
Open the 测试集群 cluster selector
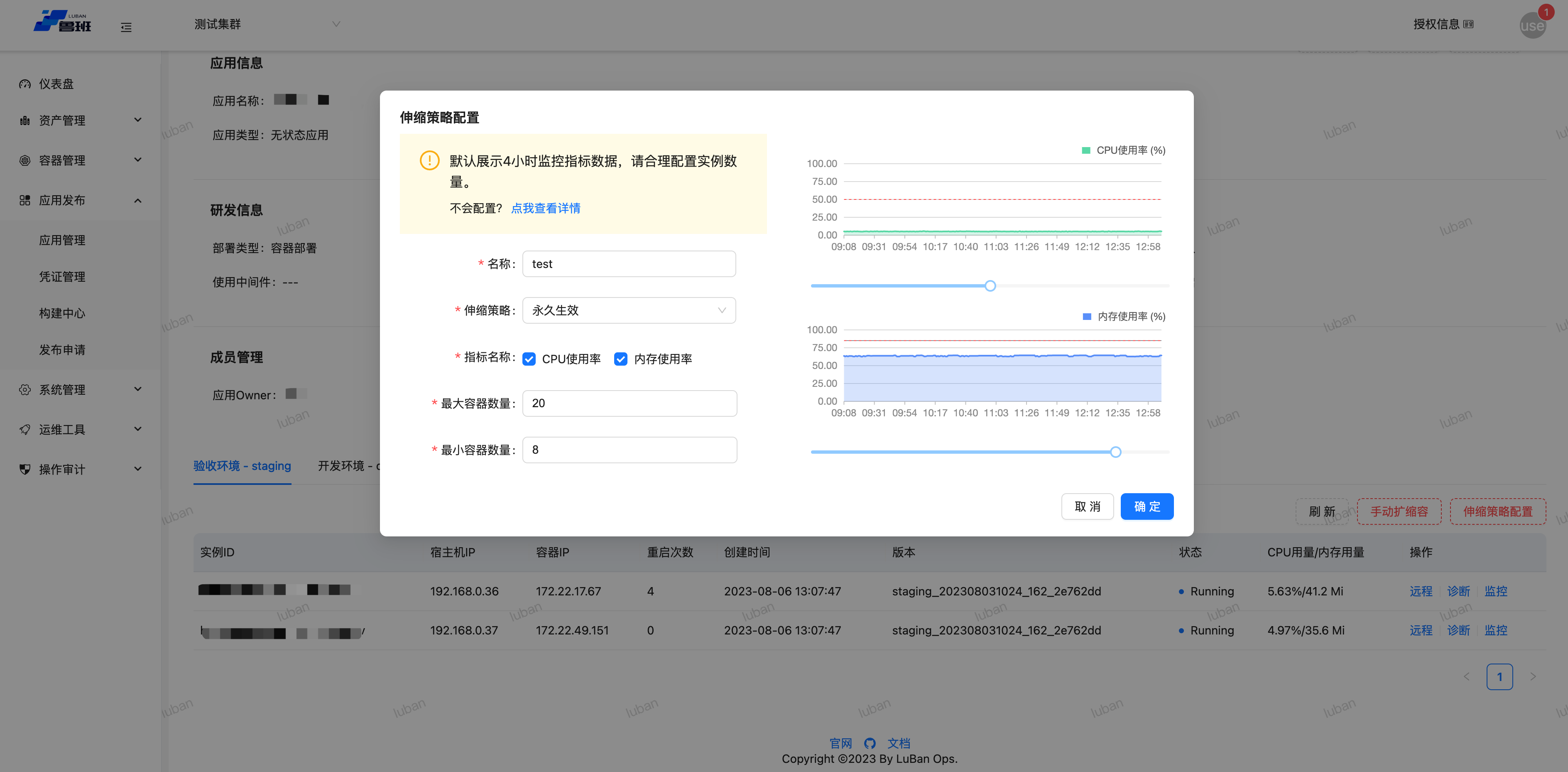coord(266,25)
